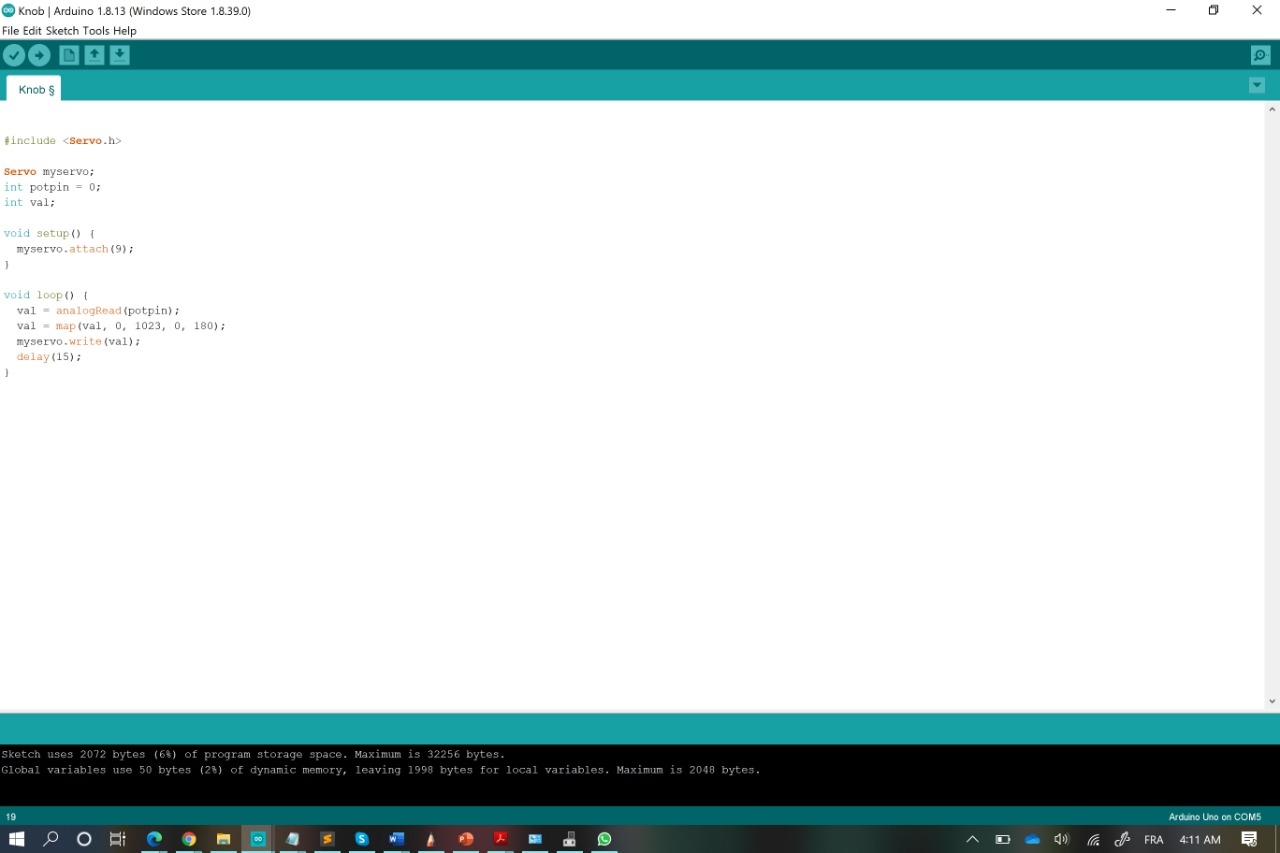The height and width of the screenshot is (853, 1280).
Task: Click the 'val = analogRead(potpin);' line
Action: 98,311
